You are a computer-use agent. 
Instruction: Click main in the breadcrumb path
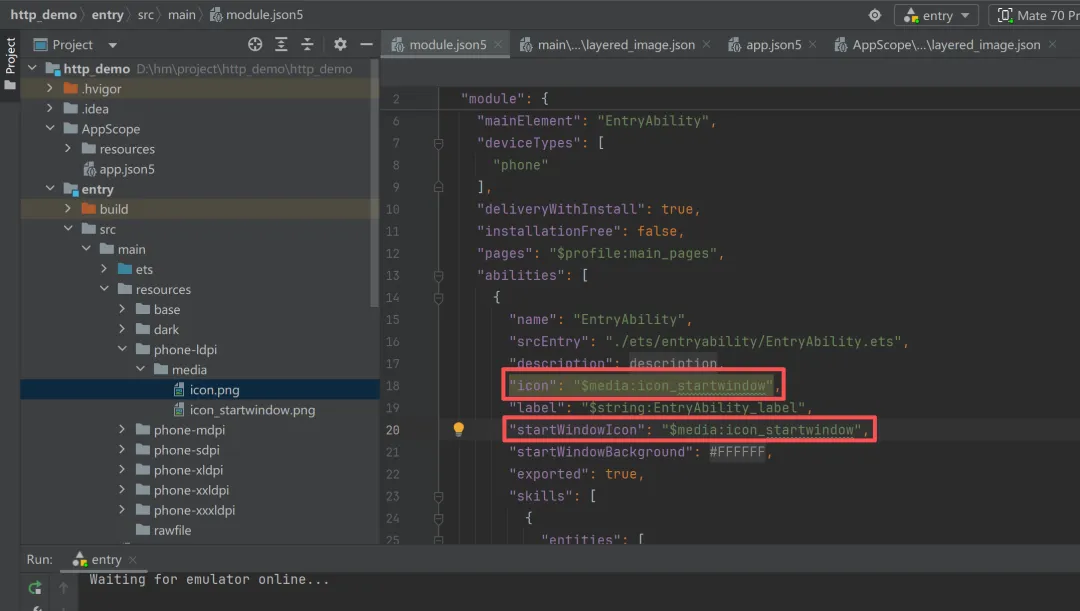182,14
